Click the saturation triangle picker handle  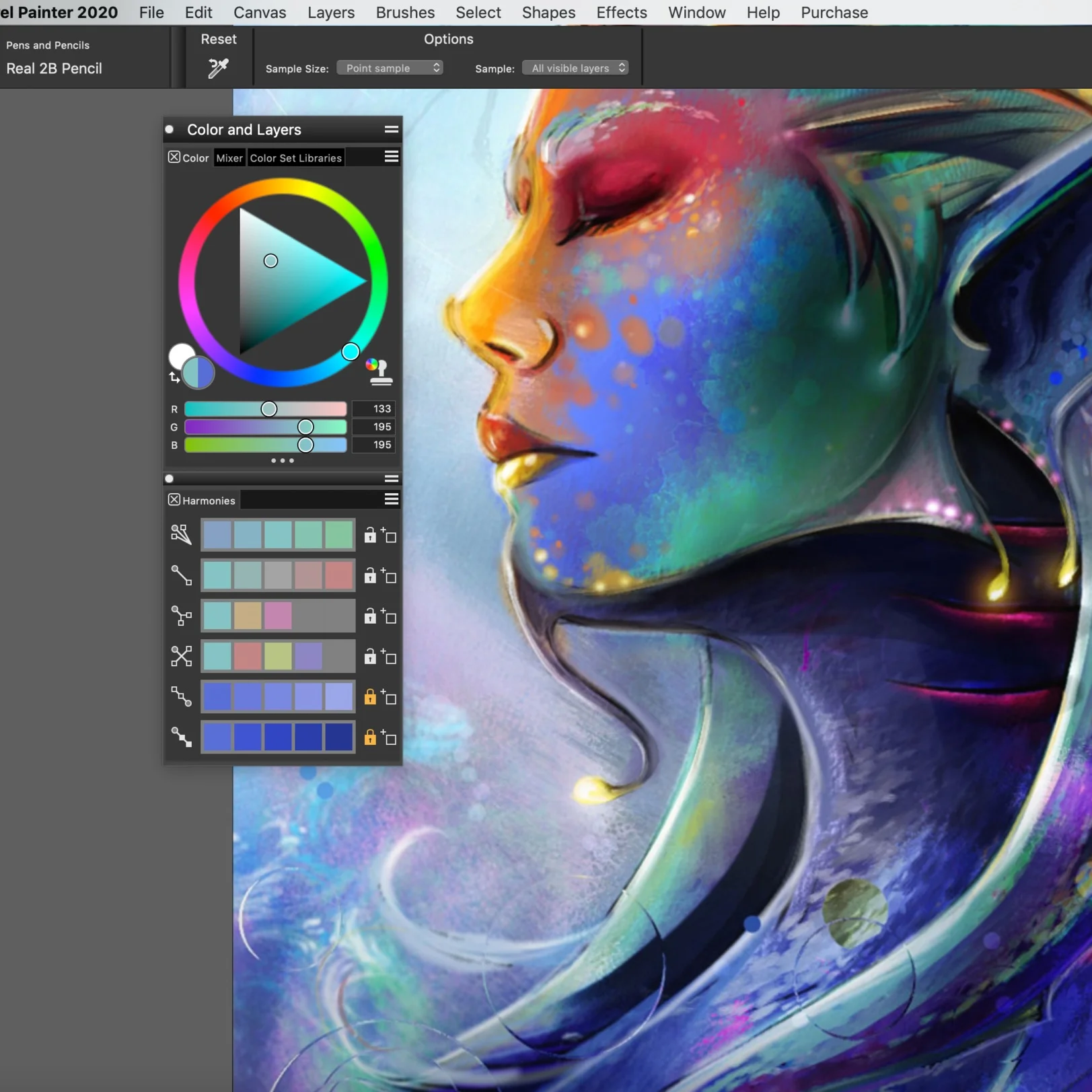click(270, 260)
